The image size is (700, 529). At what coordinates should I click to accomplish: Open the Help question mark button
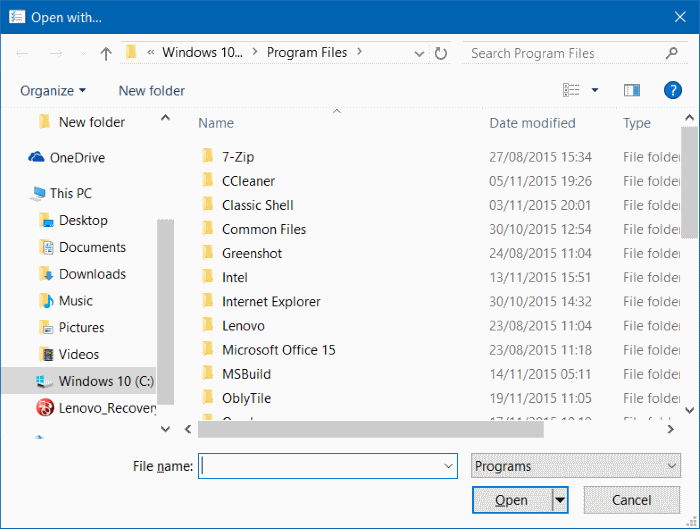point(672,90)
